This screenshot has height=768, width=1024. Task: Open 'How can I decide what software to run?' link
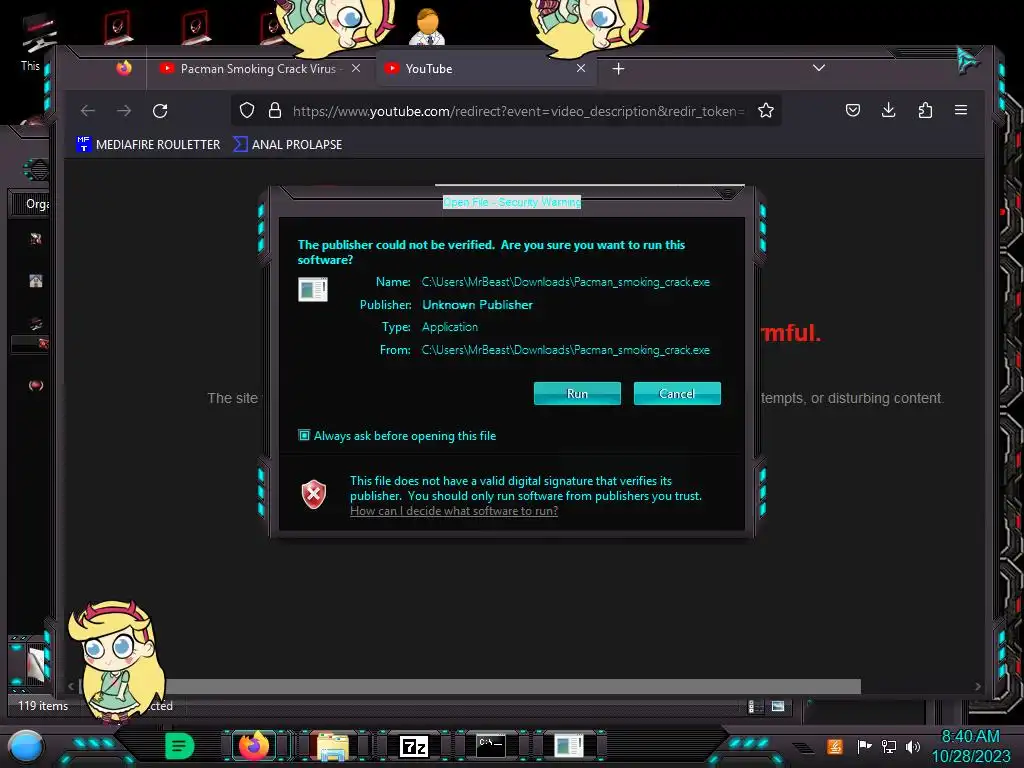point(454,511)
